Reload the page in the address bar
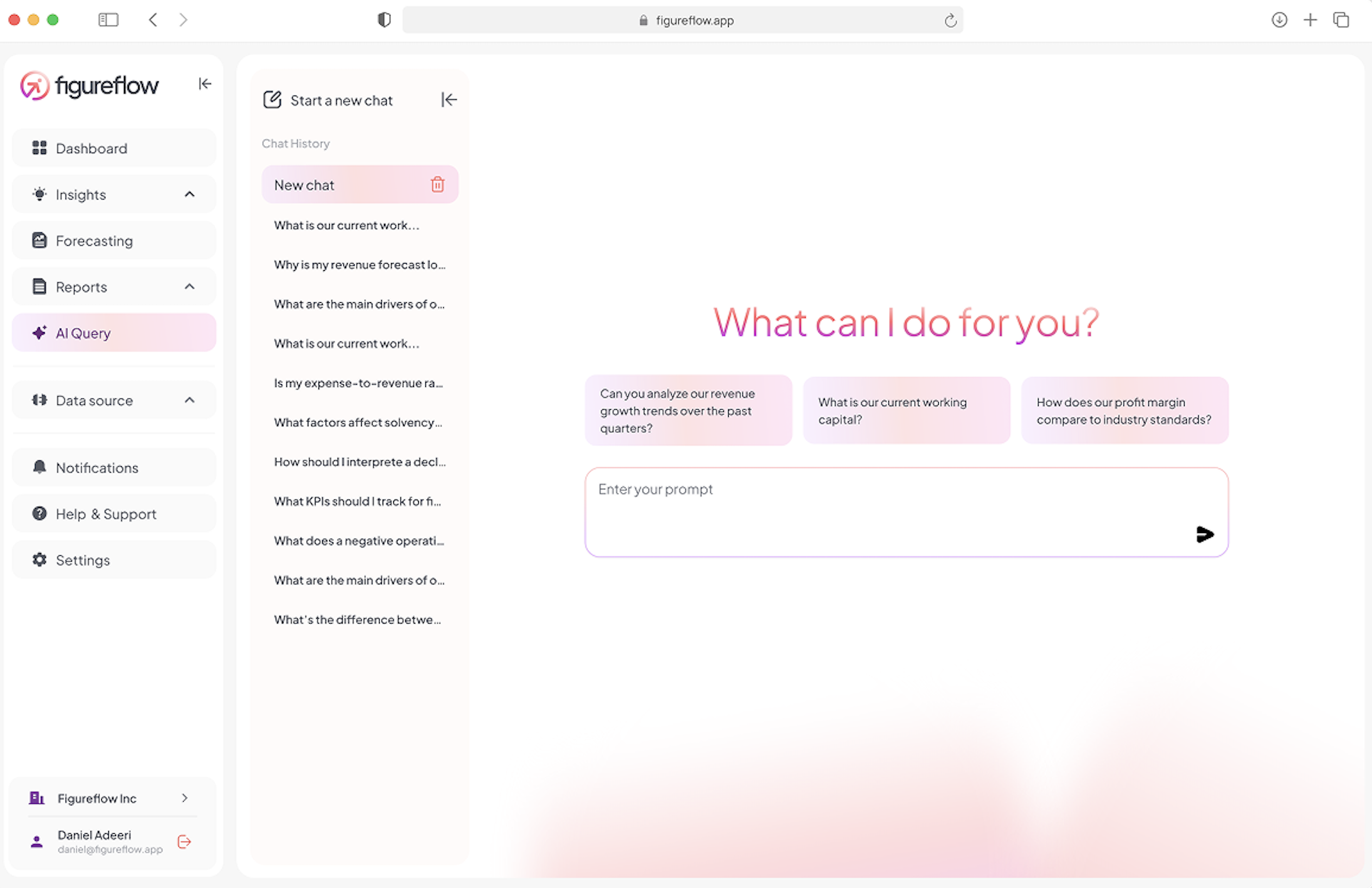 click(x=950, y=21)
